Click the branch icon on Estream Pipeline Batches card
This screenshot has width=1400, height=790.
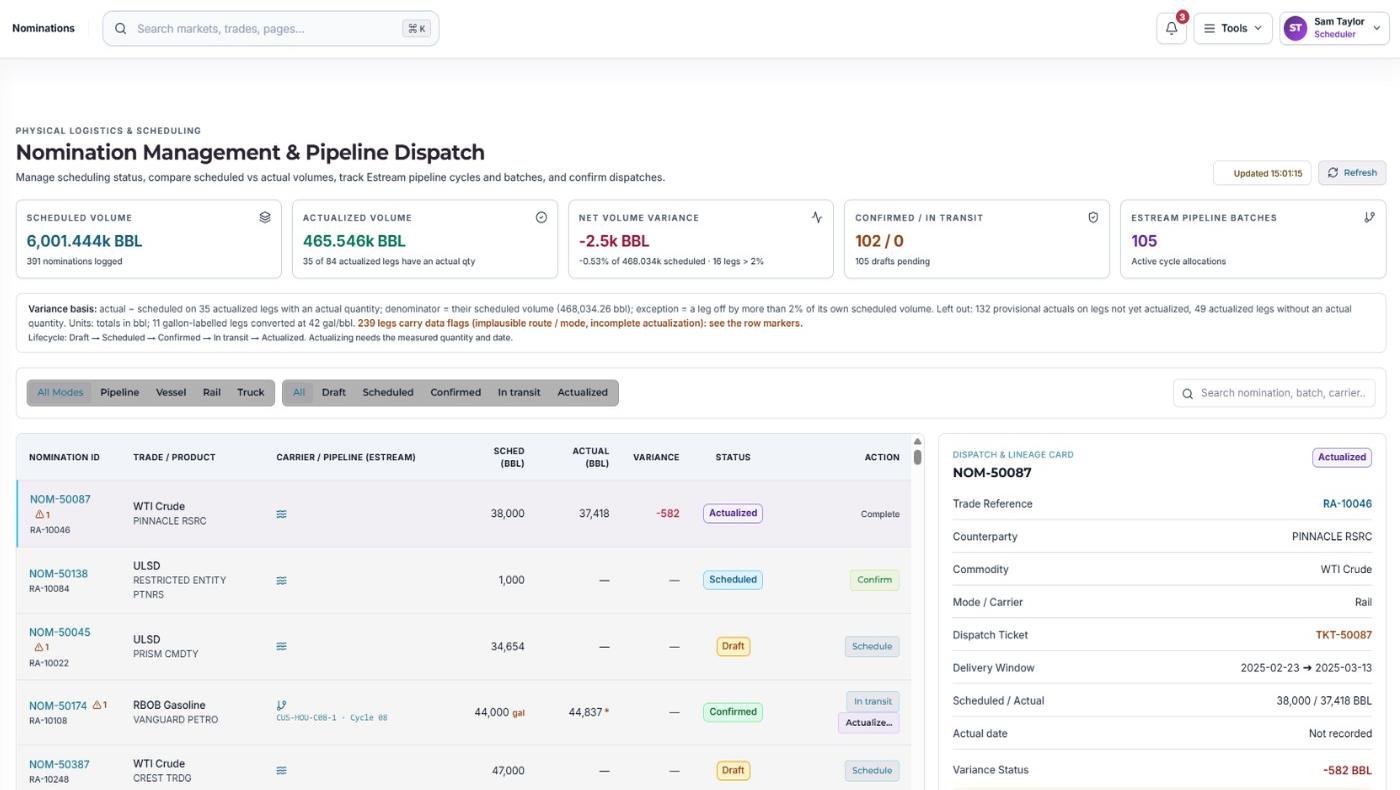point(1369,217)
